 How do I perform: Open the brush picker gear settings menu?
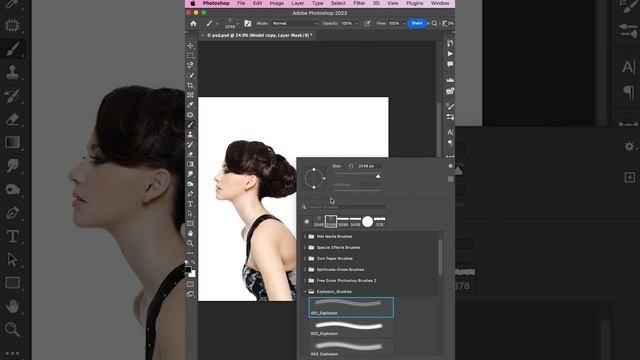[x=450, y=166]
